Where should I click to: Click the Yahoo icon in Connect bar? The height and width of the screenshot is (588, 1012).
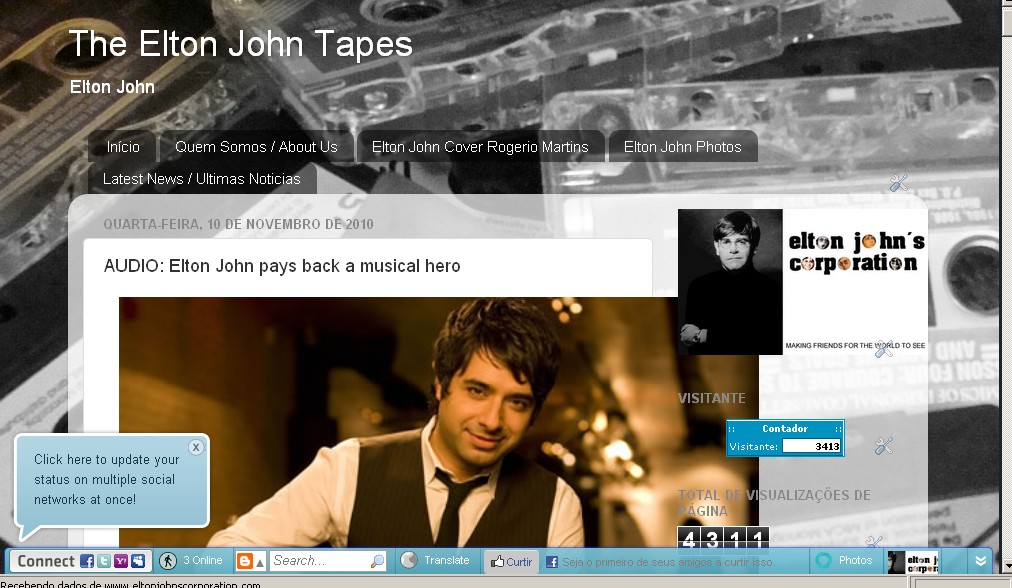[x=121, y=561]
